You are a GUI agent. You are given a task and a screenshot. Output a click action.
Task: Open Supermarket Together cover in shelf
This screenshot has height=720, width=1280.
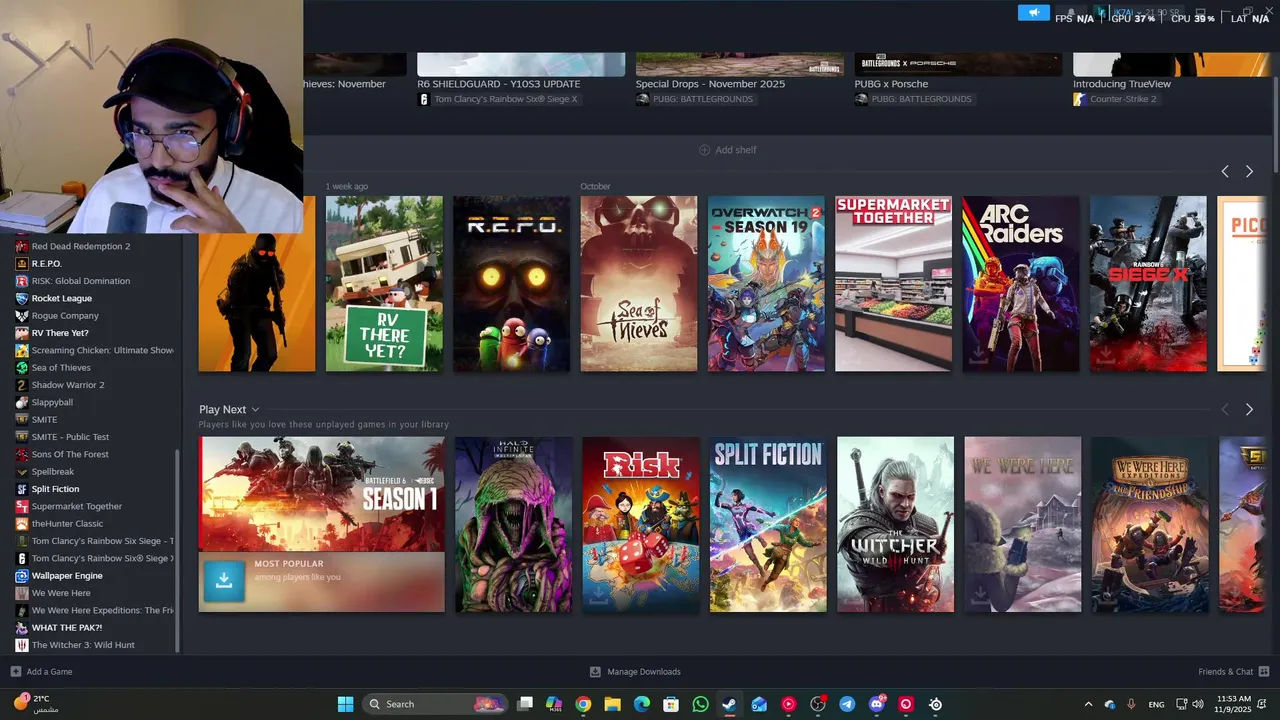tap(894, 284)
